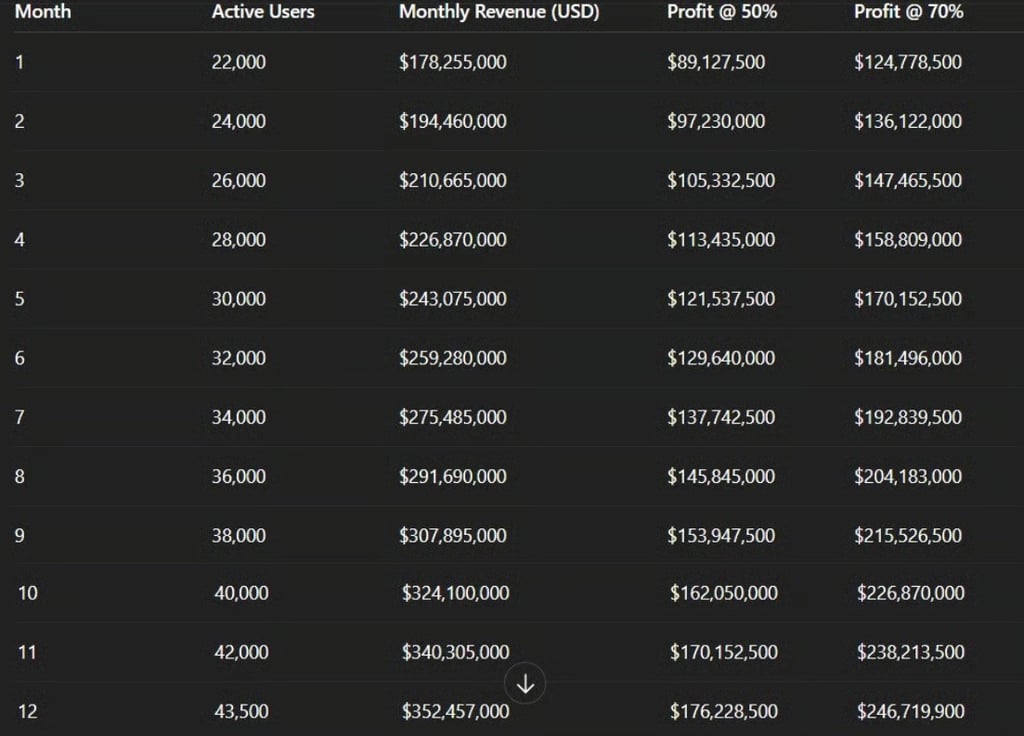Select the $324,100,000 revenue cell

coord(456,593)
